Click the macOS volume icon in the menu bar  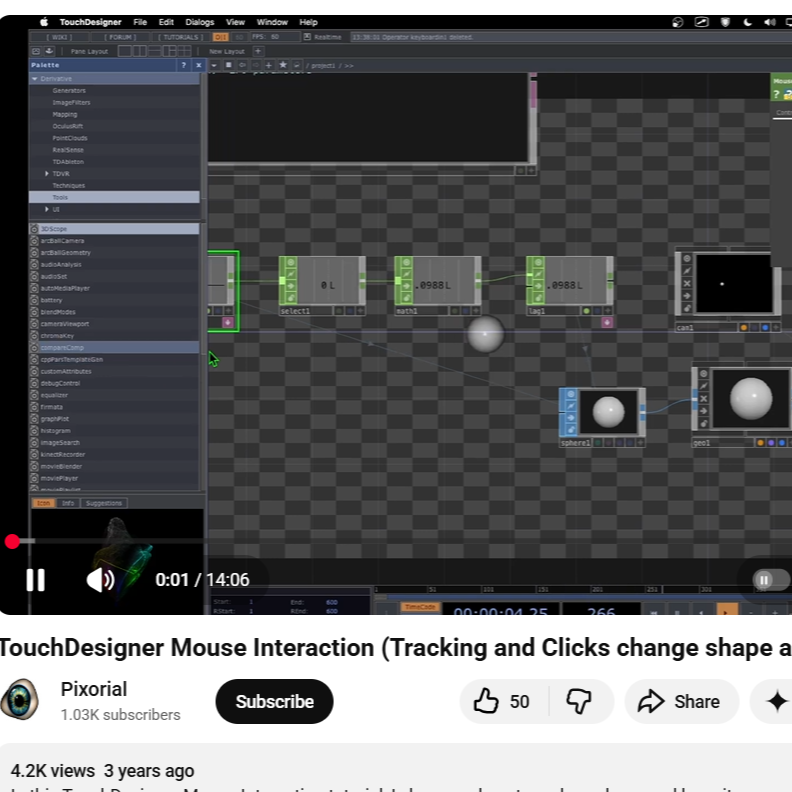pos(769,22)
